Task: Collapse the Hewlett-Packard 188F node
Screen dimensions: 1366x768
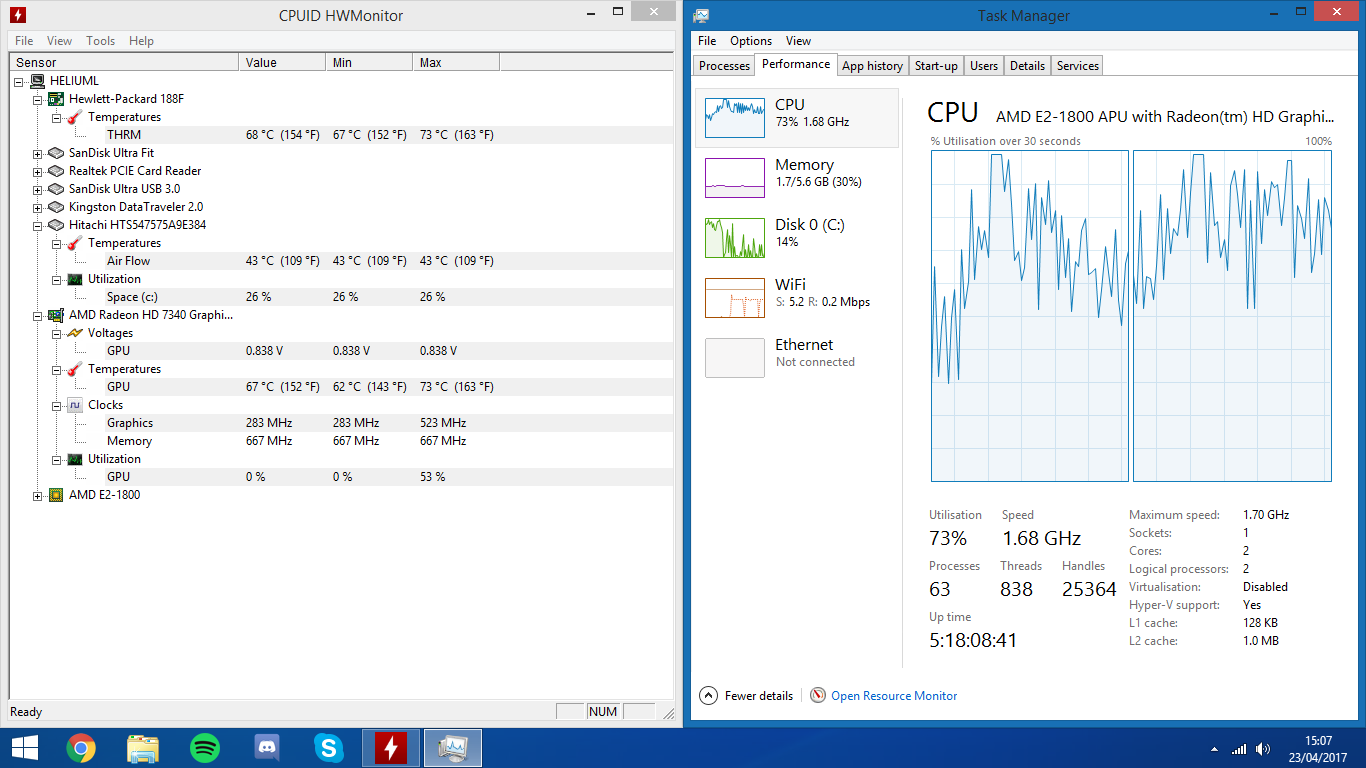Action: coord(38,99)
